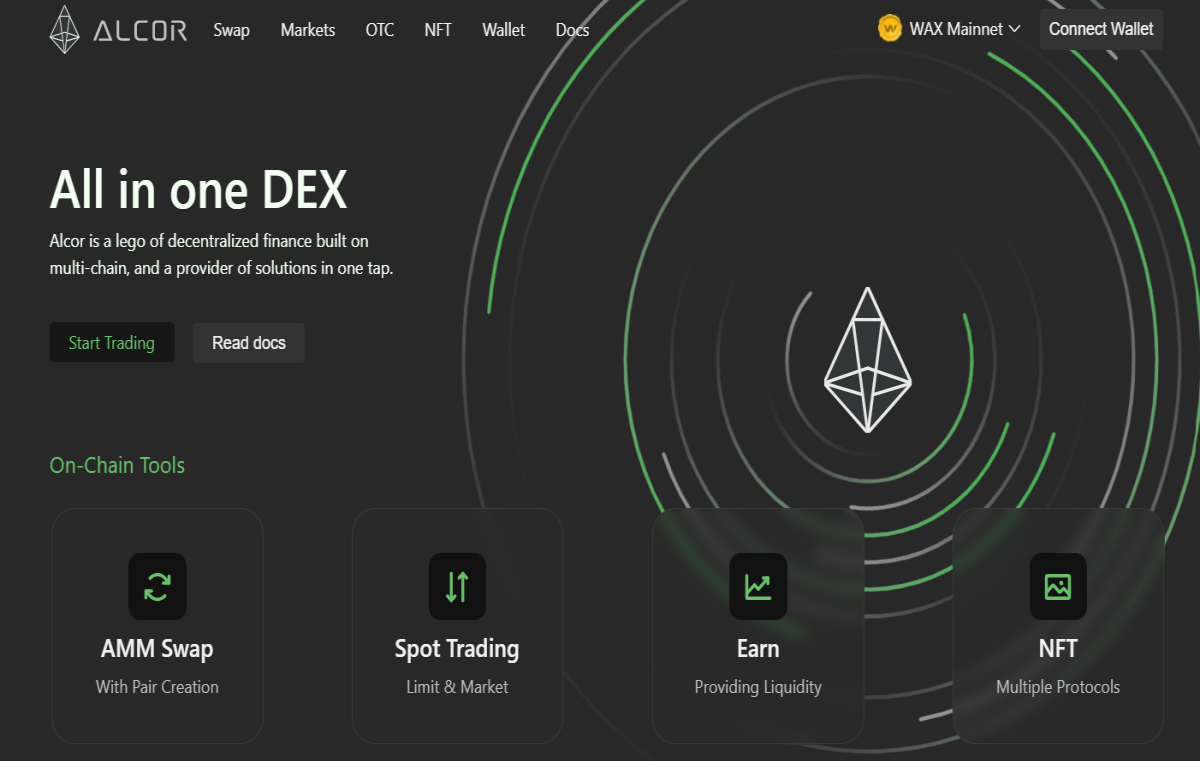Click the 'Multiple Protocols' caption
The height and width of the screenshot is (761, 1200).
[x=1058, y=687]
